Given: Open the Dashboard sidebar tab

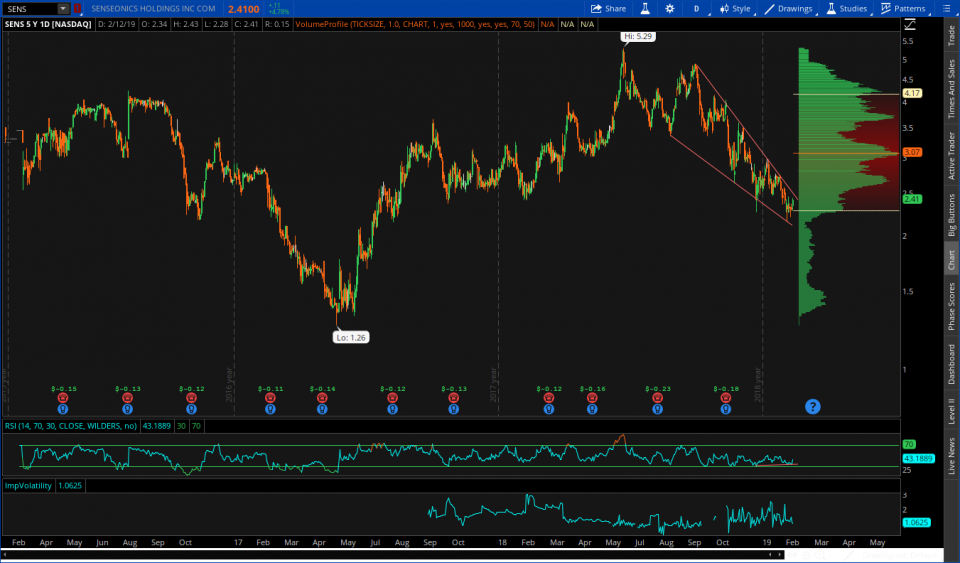Looking at the screenshot, I should 951,364.
